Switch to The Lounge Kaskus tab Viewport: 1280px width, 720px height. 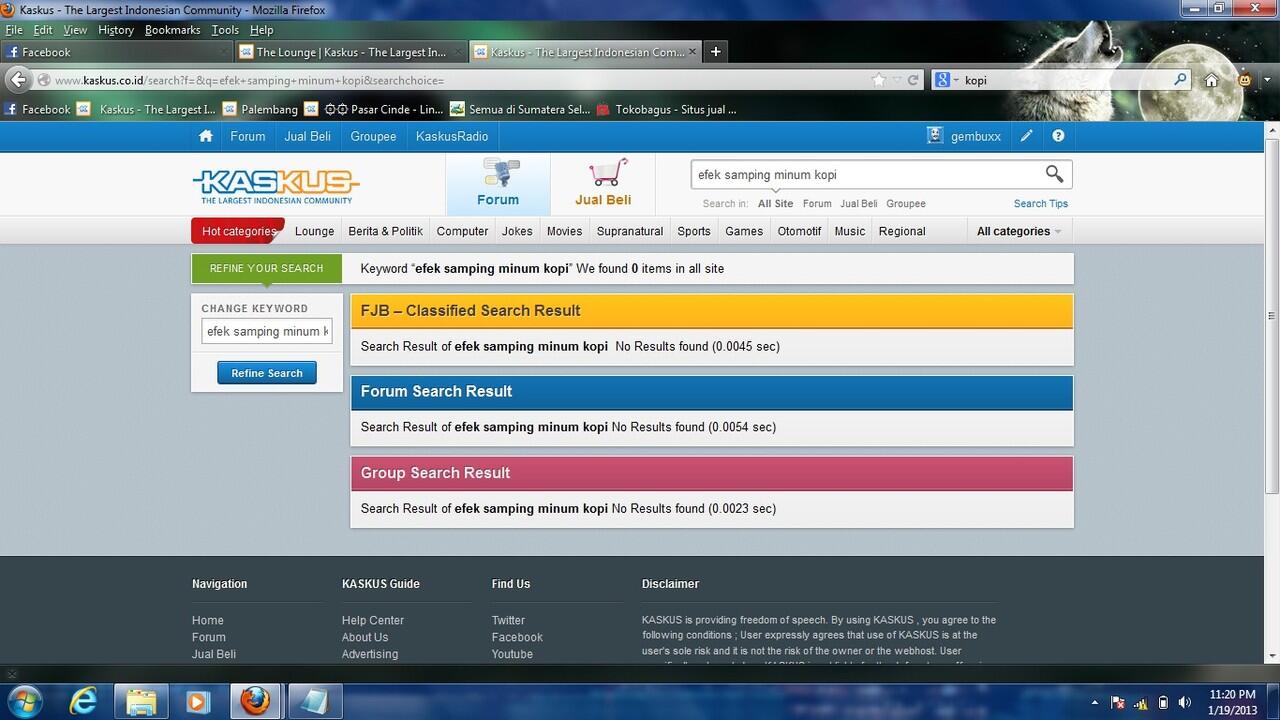(x=351, y=51)
